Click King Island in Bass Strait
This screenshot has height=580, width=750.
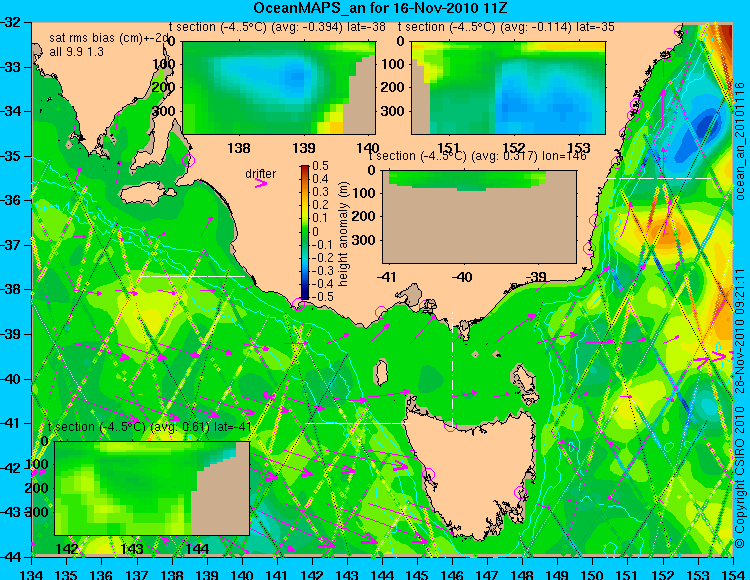[x=381, y=372]
